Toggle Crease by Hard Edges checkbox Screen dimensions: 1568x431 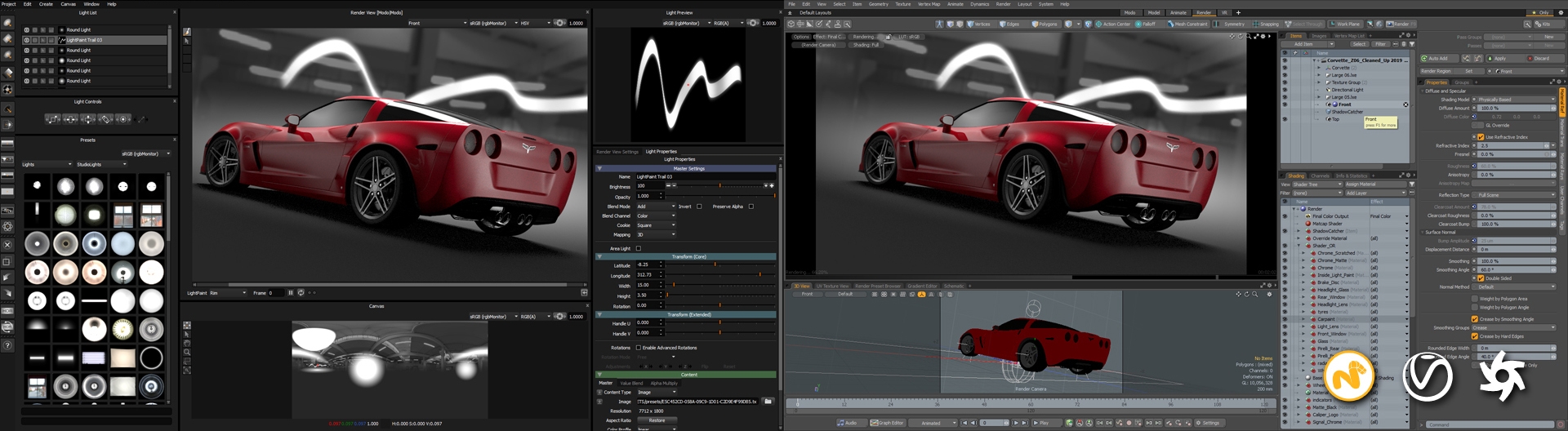coord(1475,336)
